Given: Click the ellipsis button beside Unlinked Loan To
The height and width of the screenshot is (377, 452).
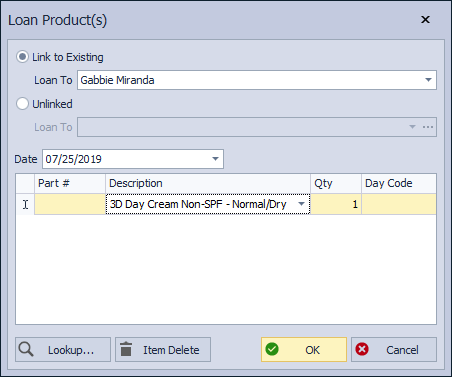Looking at the screenshot, I should [x=428, y=127].
